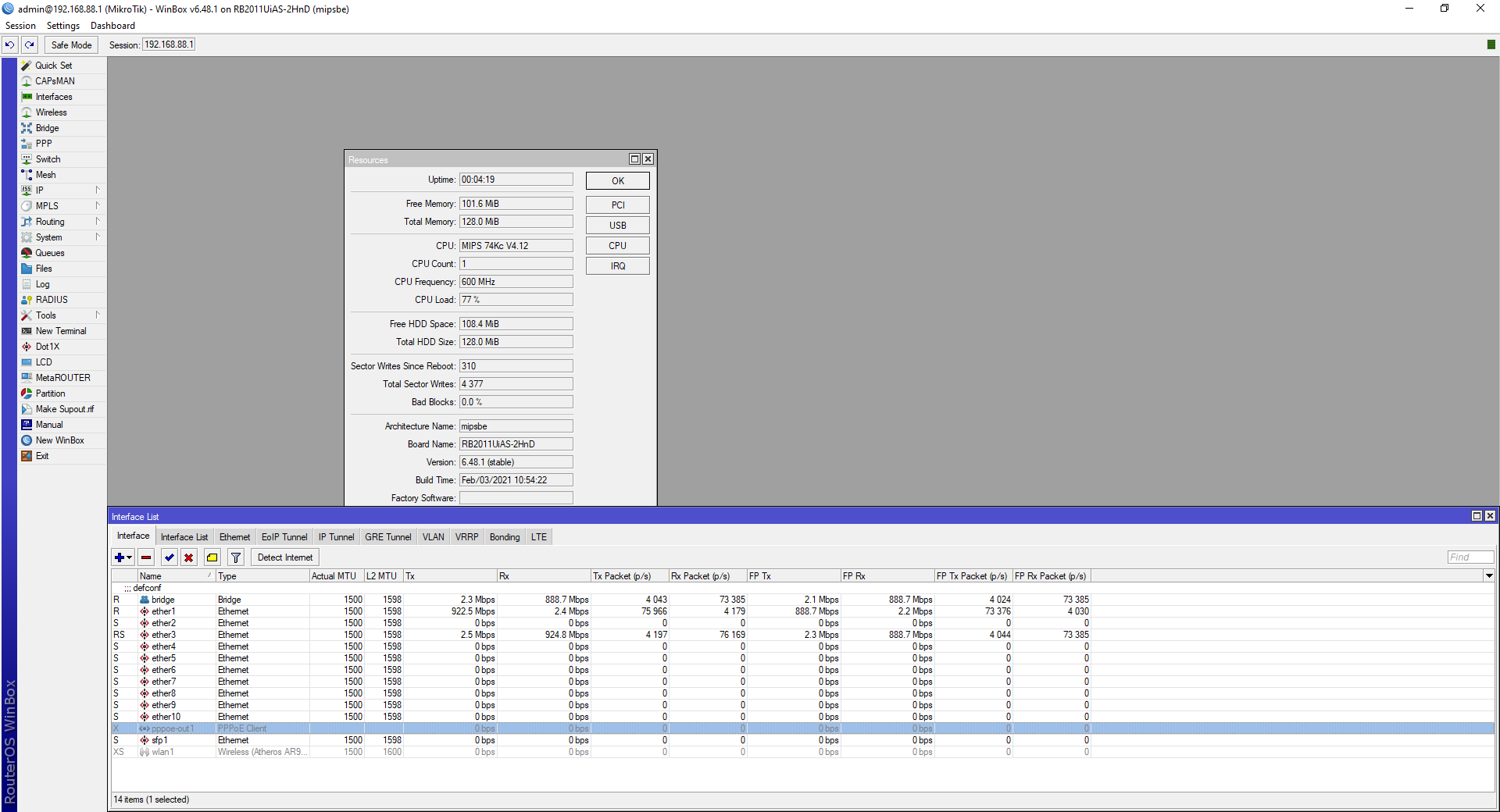Click the funnel Filter icon
1500x812 pixels.
click(236, 557)
